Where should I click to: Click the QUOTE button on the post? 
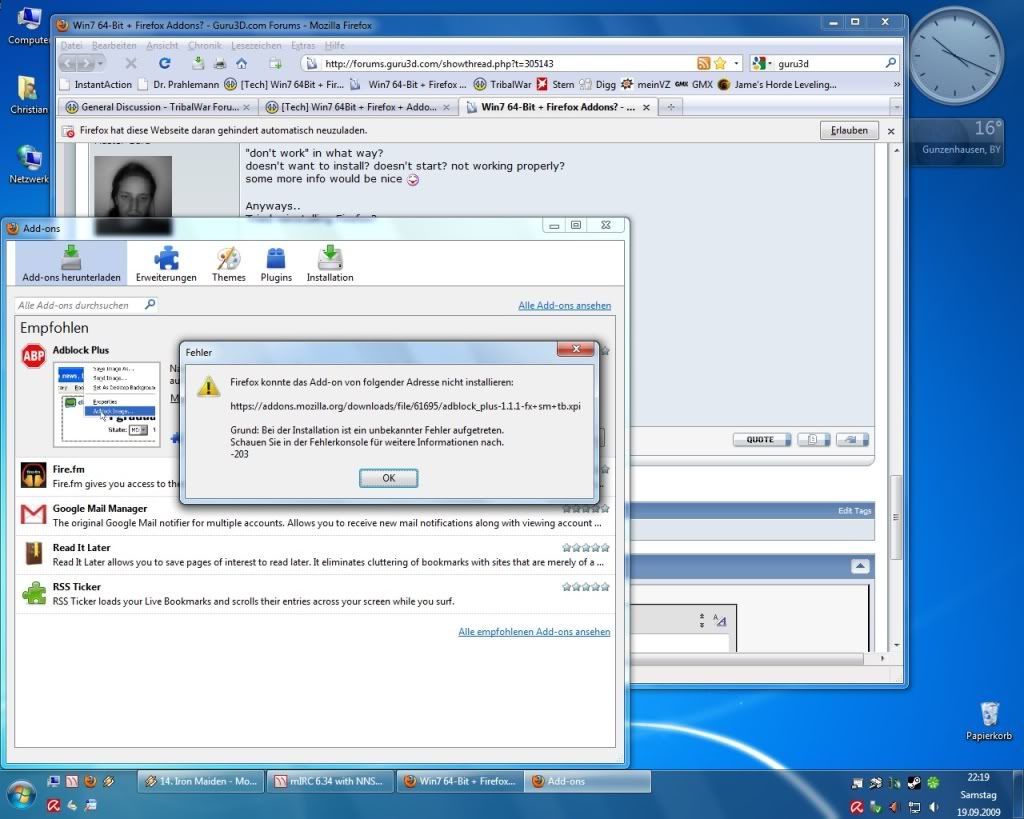761,440
